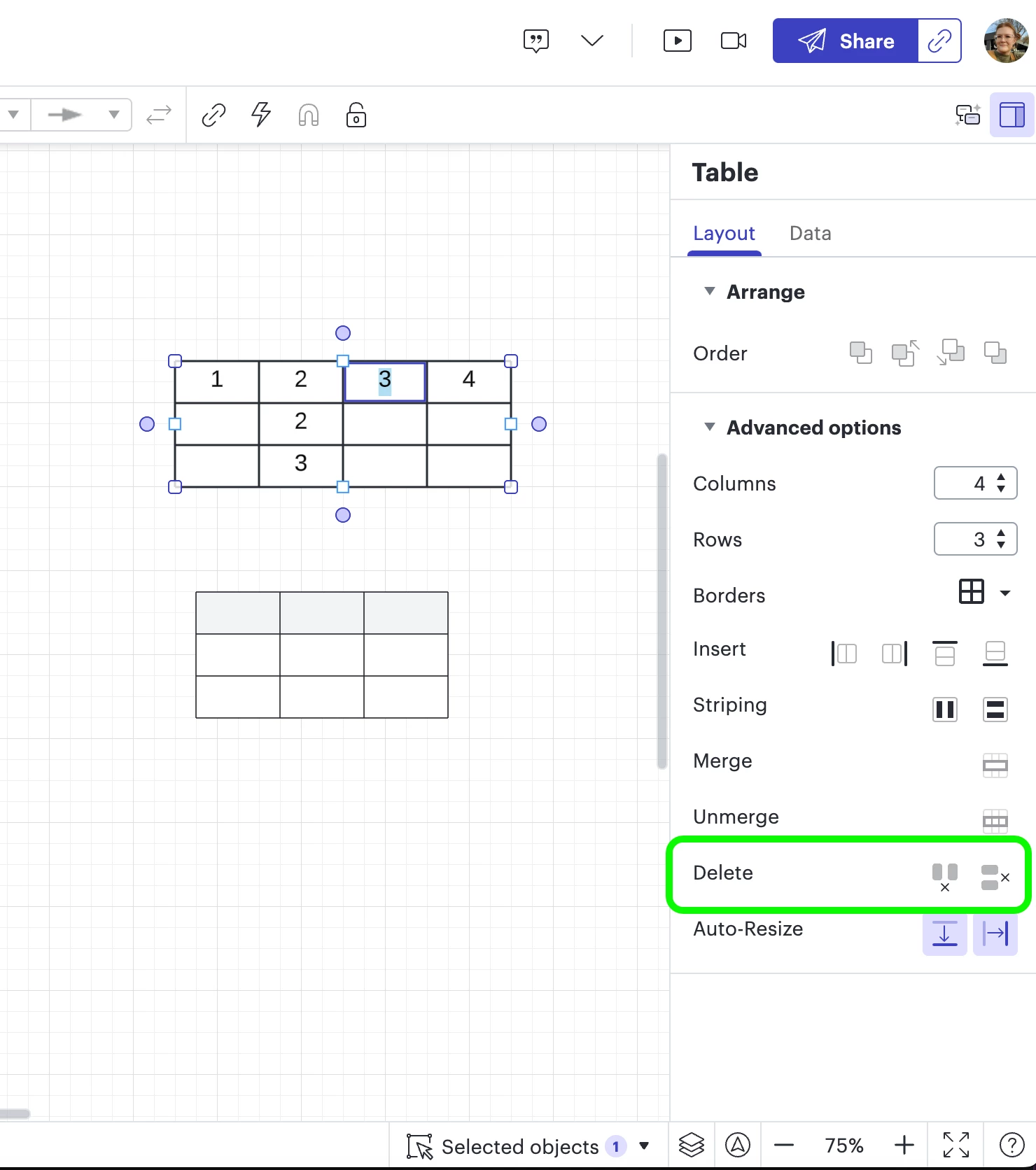1036x1170 pixels.
Task: Click the Merge cells icon
Action: (995, 765)
